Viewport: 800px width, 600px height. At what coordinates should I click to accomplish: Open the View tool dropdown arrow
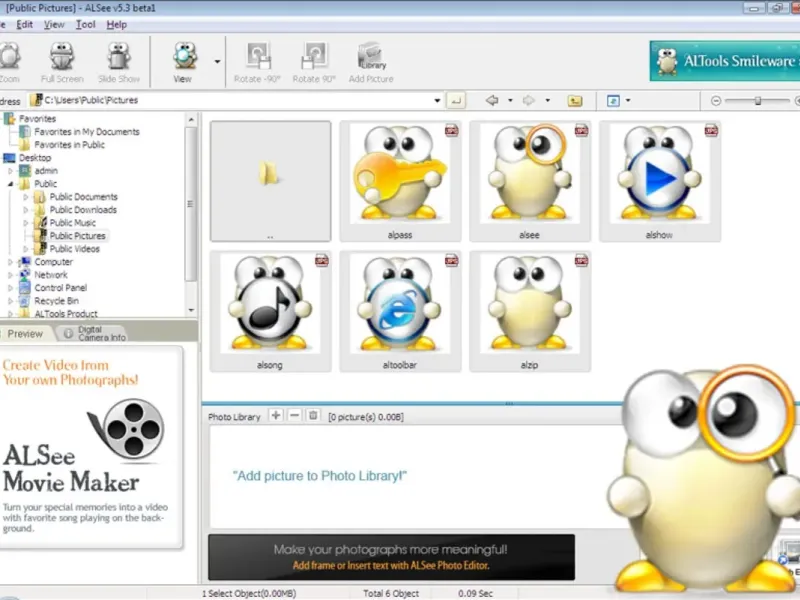click(x=217, y=62)
